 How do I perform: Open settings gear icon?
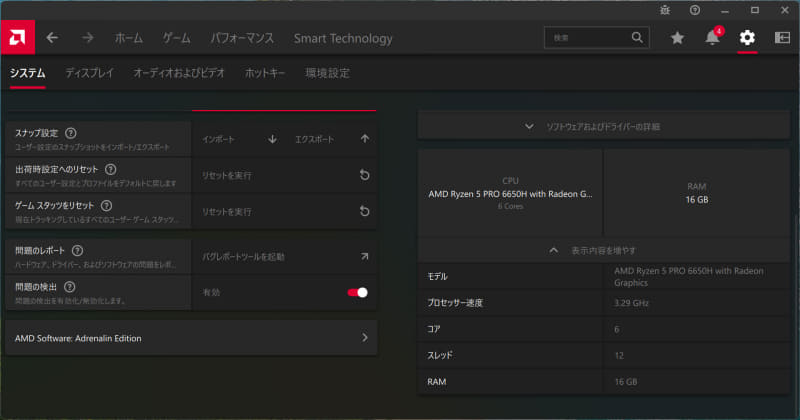(747, 37)
